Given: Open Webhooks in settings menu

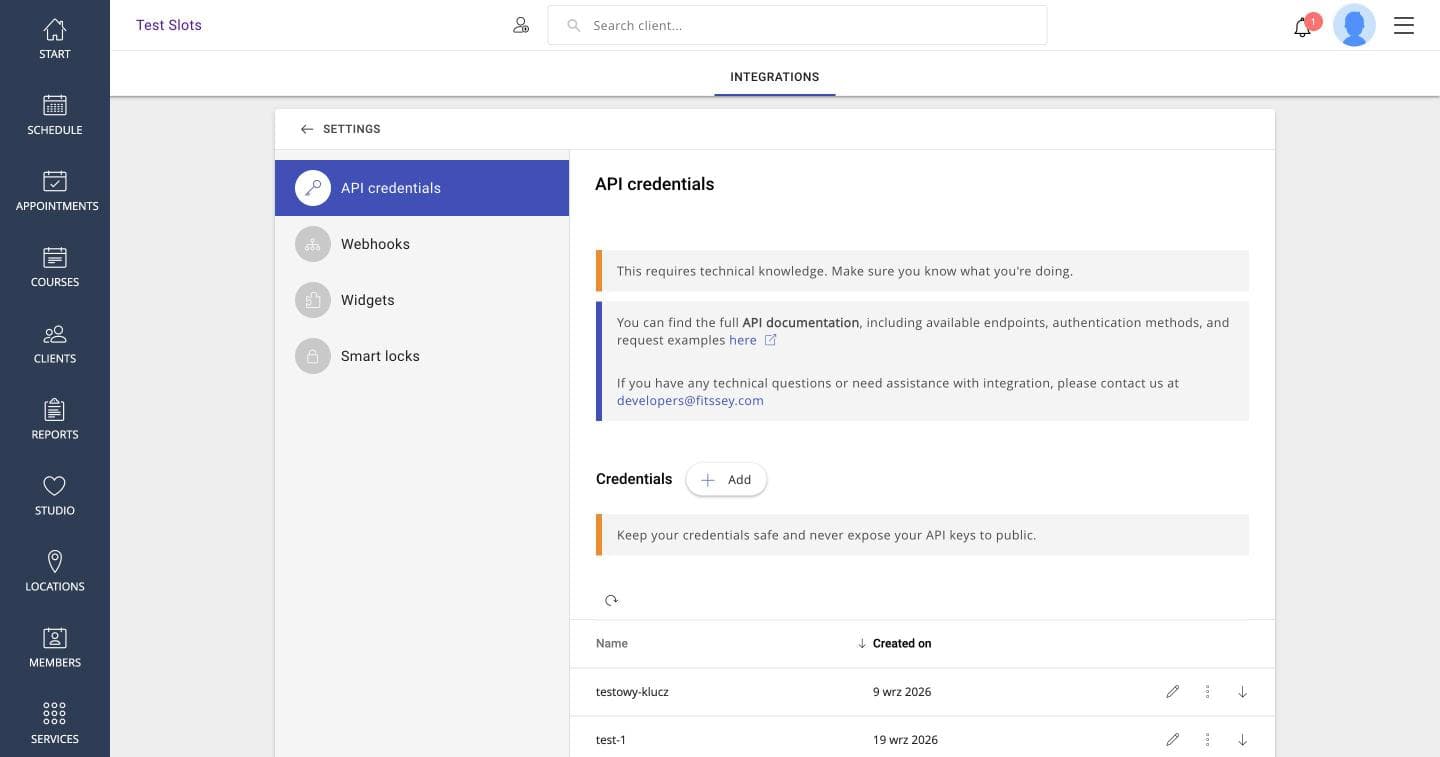Looking at the screenshot, I should [422, 244].
